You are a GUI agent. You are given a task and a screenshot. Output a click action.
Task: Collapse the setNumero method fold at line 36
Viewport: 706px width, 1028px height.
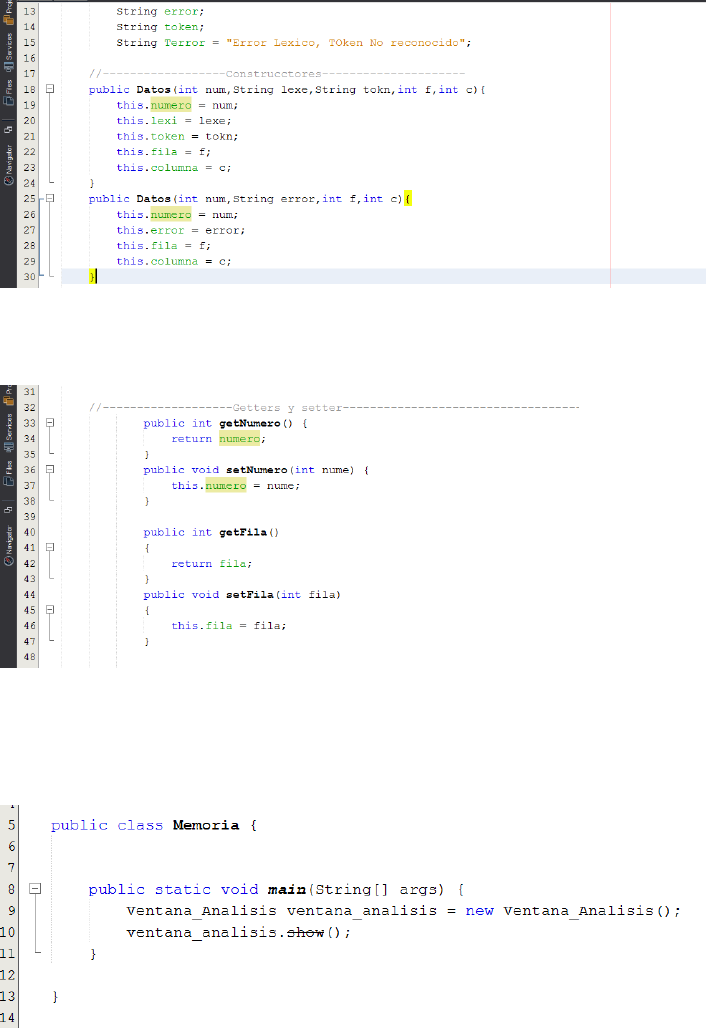50,469
